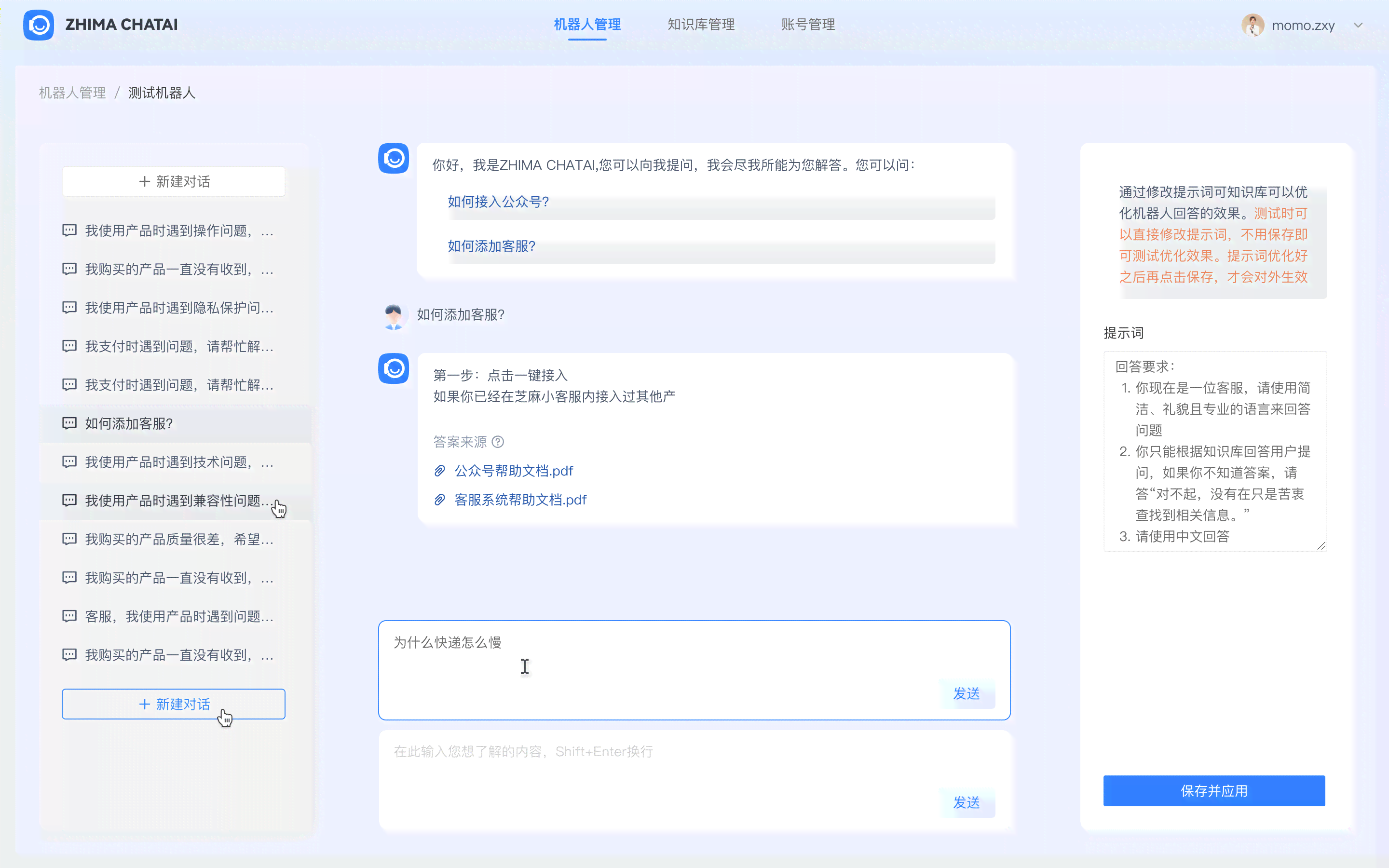Open conversation 我使用产品时遇到技术问题
The image size is (1389, 868).
tap(175, 462)
